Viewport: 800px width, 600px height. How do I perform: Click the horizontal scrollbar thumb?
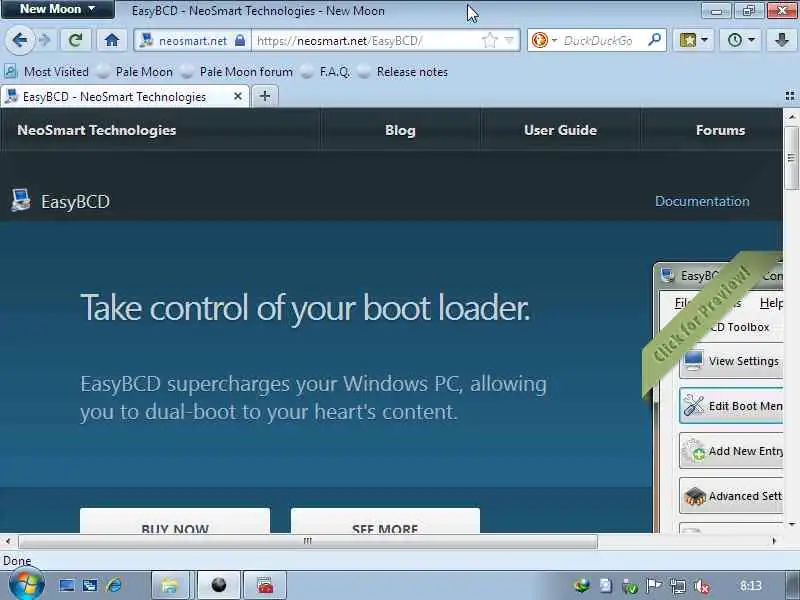(308, 541)
